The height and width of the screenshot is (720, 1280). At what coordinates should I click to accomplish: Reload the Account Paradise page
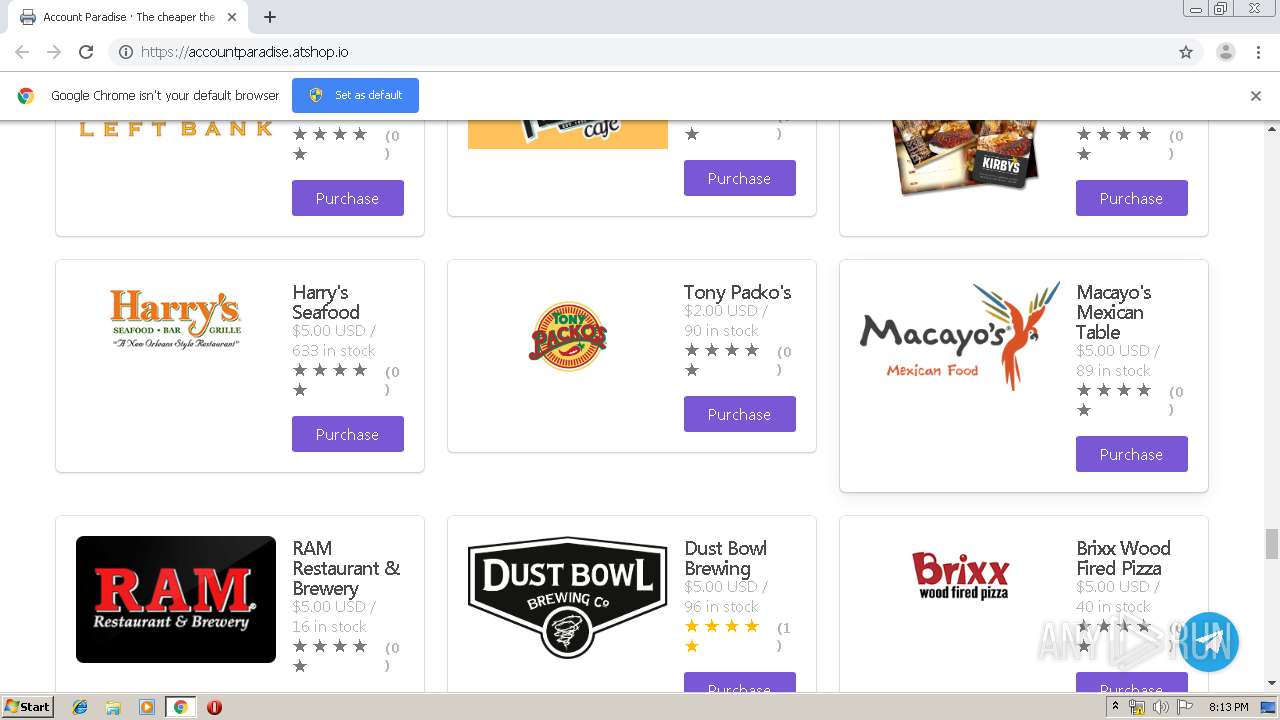(x=86, y=52)
